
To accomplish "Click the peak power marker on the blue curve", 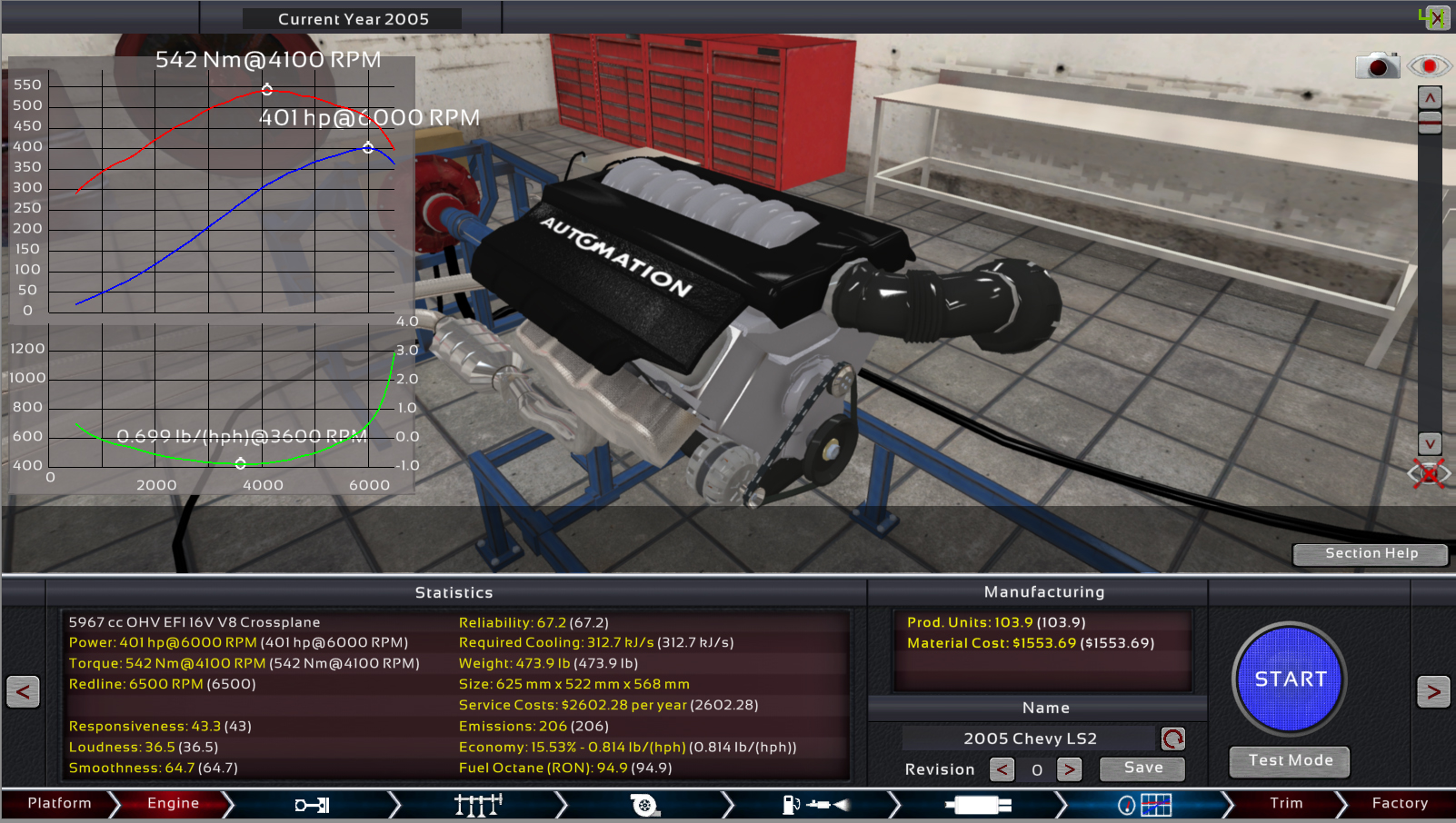I will coord(368,147).
